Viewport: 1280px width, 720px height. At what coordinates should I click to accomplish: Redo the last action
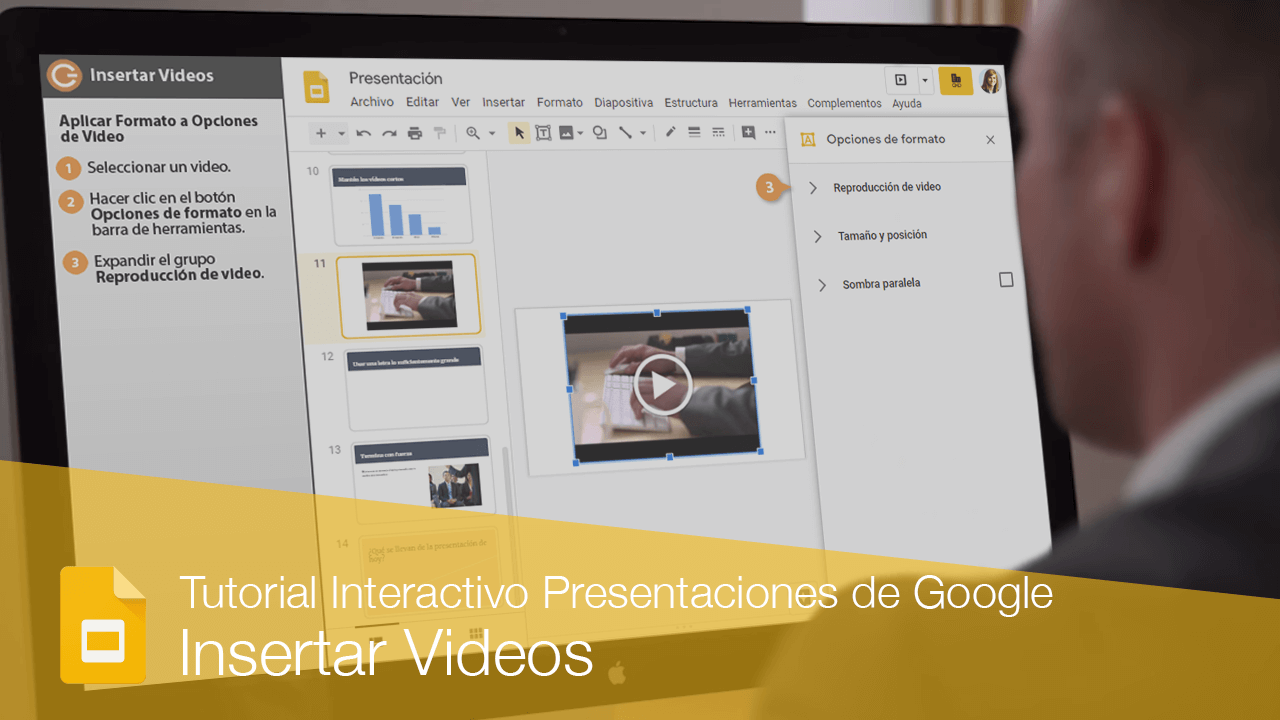pos(389,133)
